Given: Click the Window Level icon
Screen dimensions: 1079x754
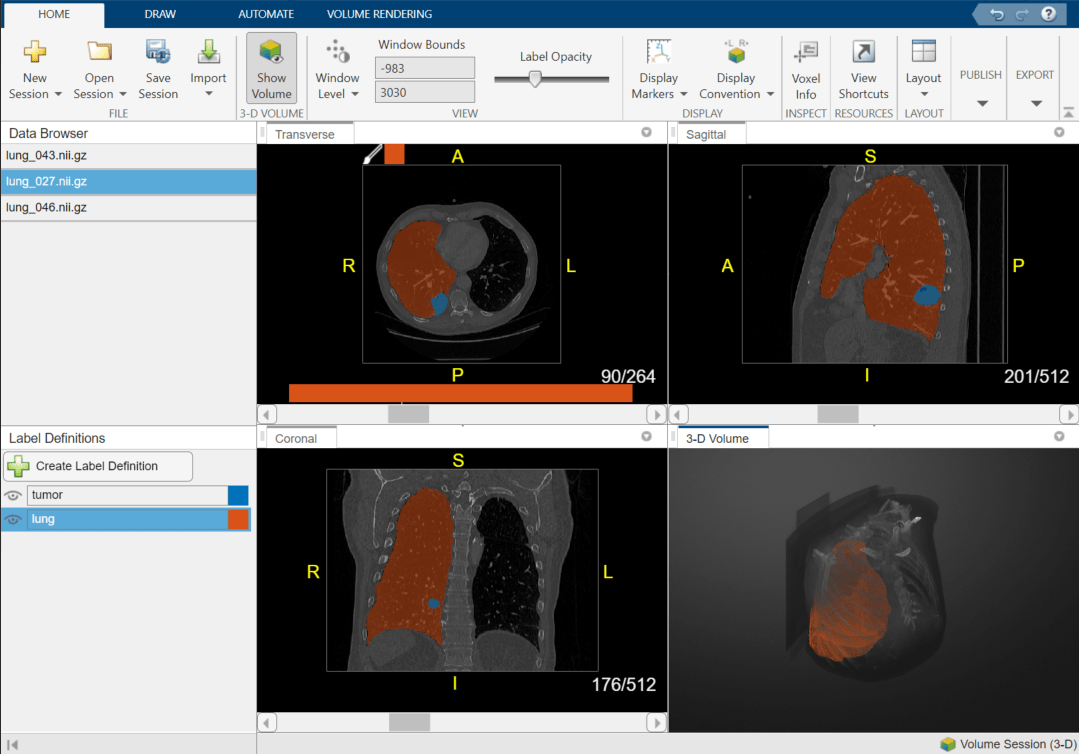Looking at the screenshot, I should (338, 52).
